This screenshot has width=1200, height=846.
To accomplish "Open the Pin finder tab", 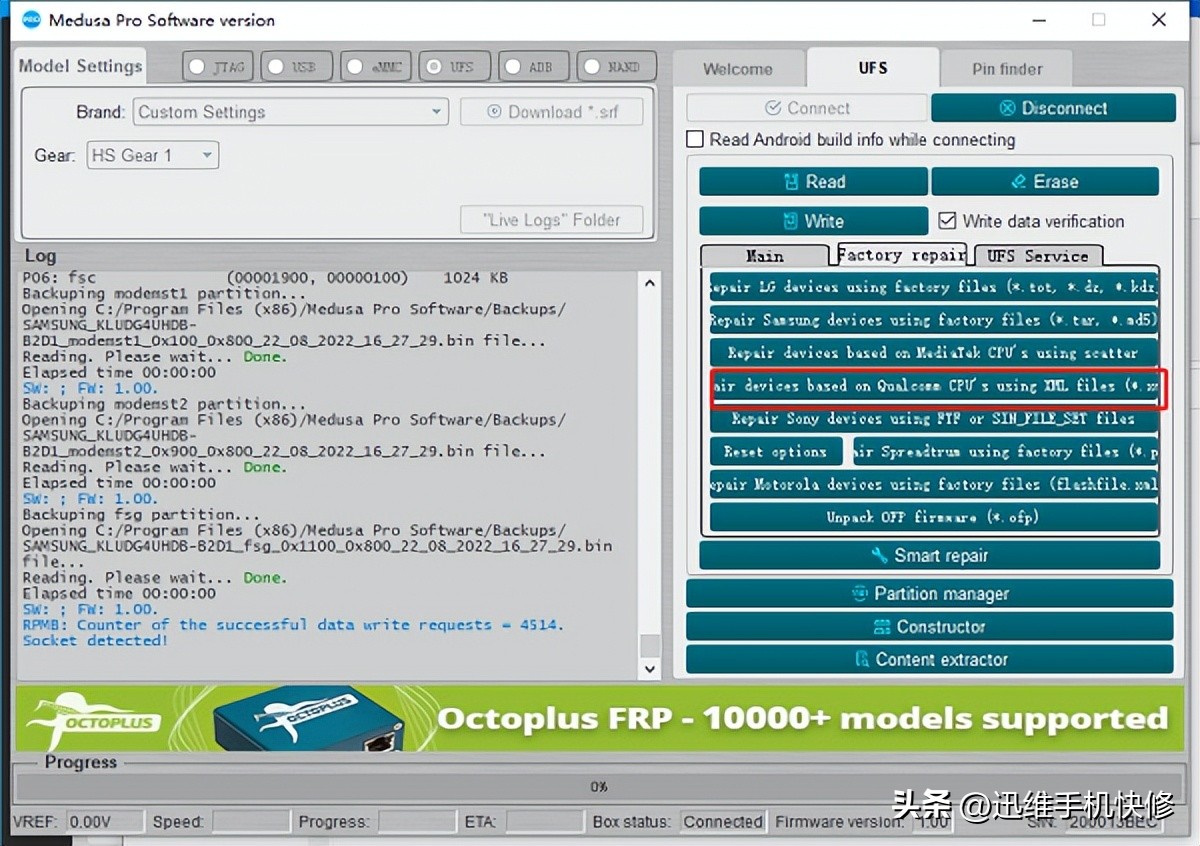I will (1007, 69).
